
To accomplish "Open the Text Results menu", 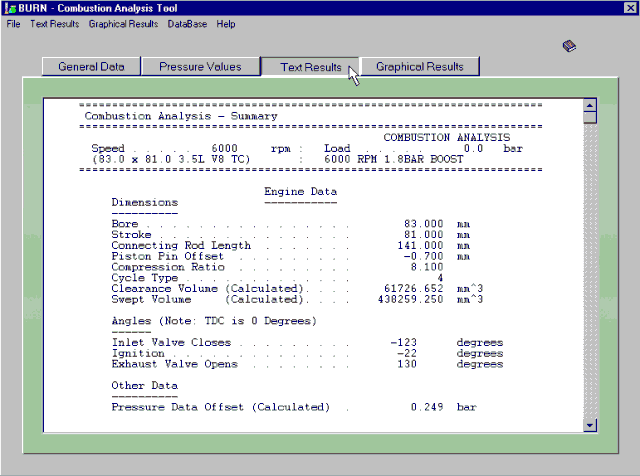I will tap(54, 24).
